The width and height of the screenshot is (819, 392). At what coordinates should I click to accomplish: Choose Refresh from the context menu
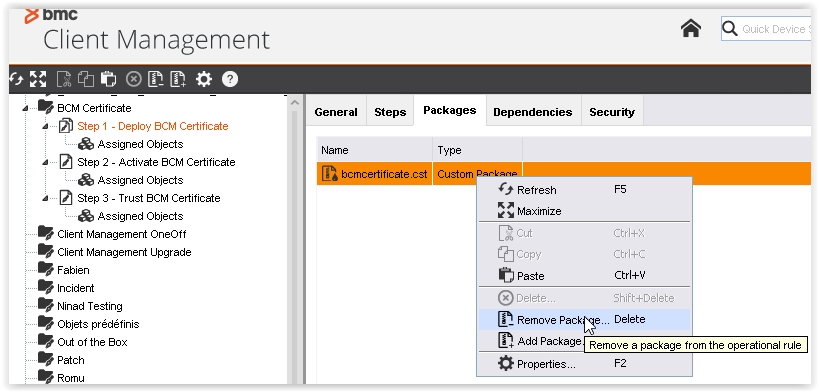[x=585, y=190]
